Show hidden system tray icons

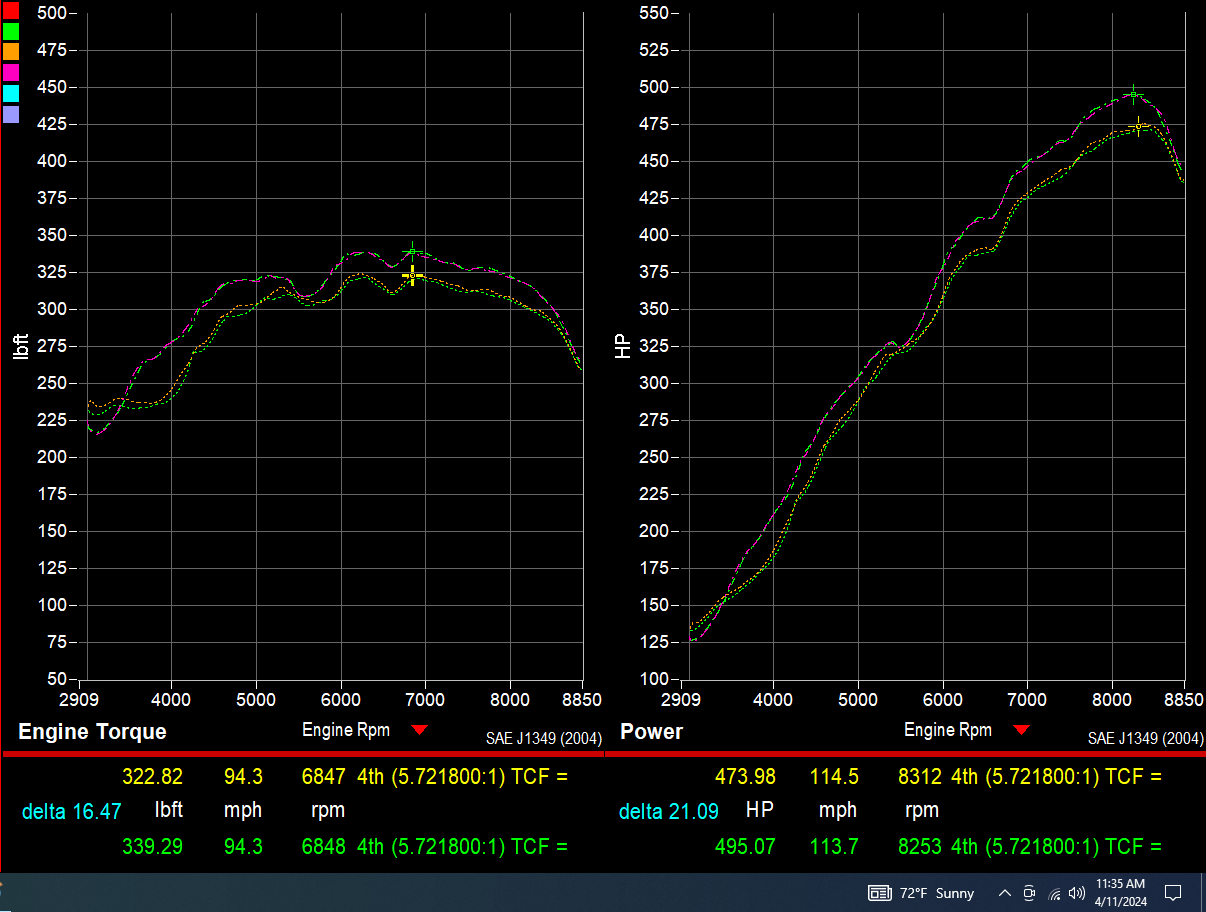coord(1004,893)
